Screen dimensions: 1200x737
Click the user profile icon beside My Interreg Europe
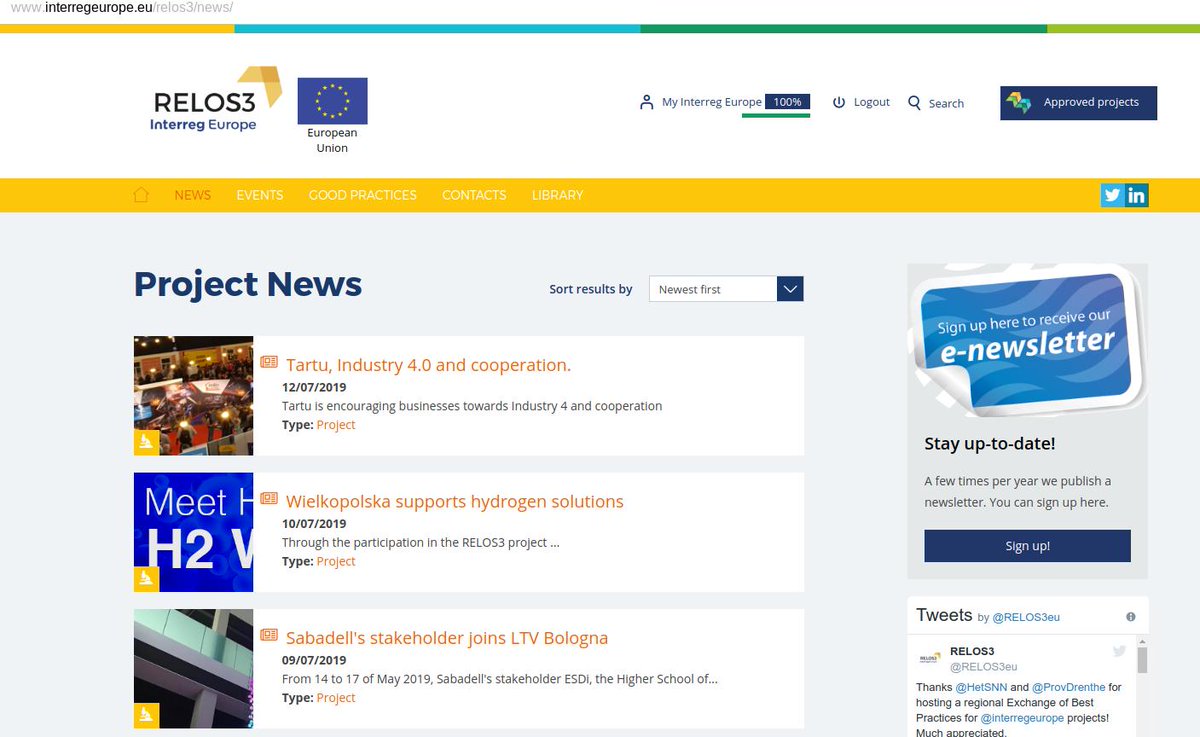(646, 102)
